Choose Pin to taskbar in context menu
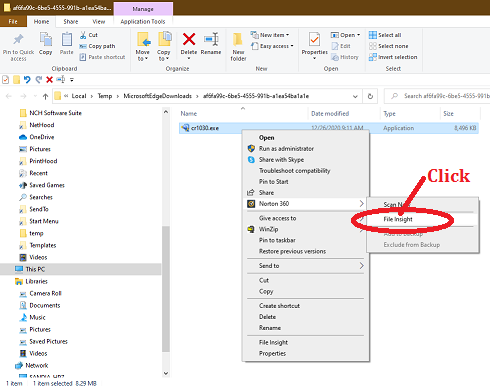The height and width of the screenshot is (387, 490). 277,240
